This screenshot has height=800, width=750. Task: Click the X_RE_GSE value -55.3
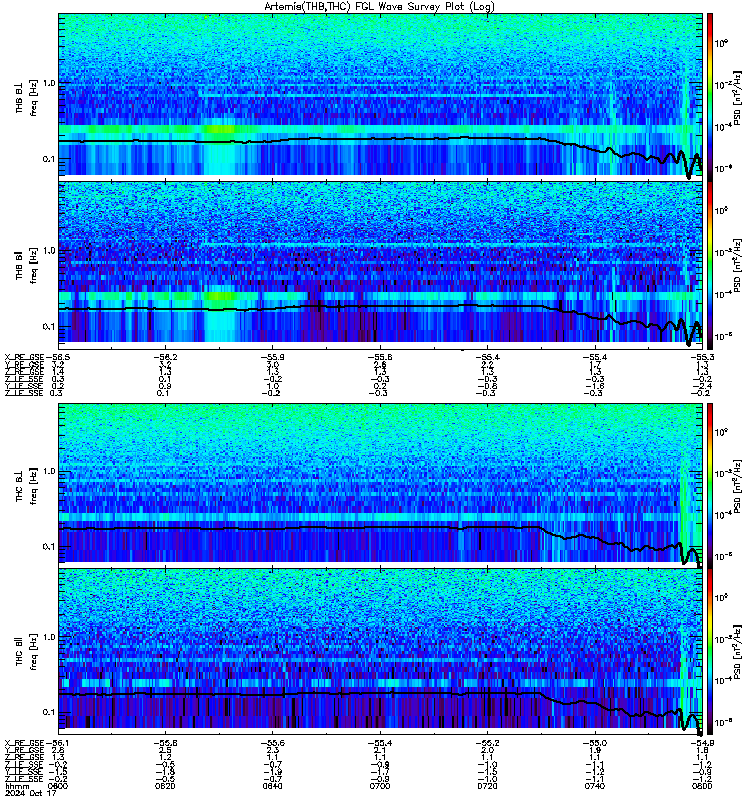click(x=702, y=357)
